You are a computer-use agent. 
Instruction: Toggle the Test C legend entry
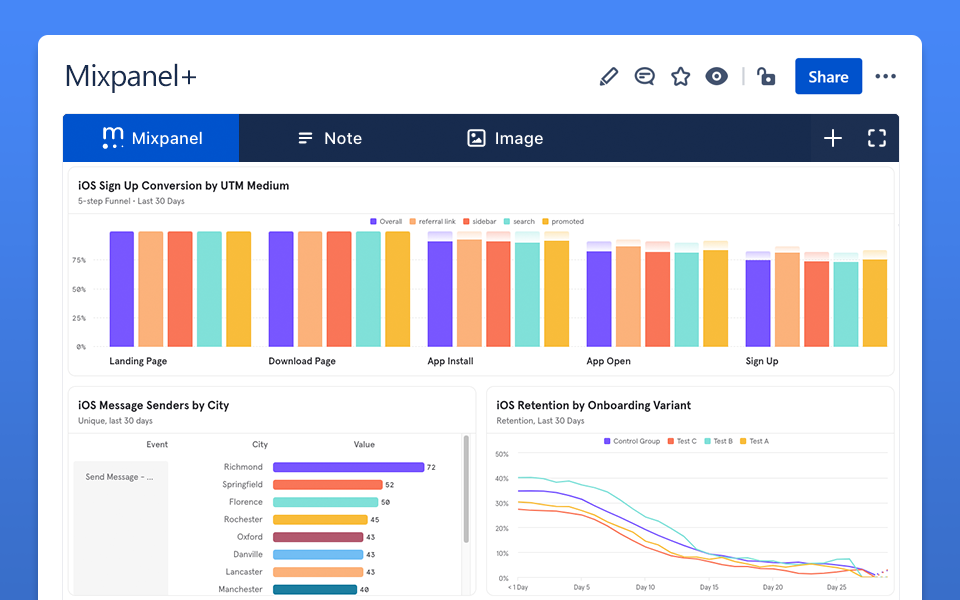pos(682,441)
